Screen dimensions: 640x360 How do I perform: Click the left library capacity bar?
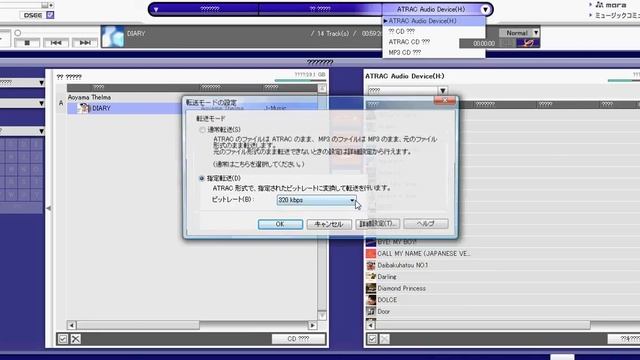point(300,80)
